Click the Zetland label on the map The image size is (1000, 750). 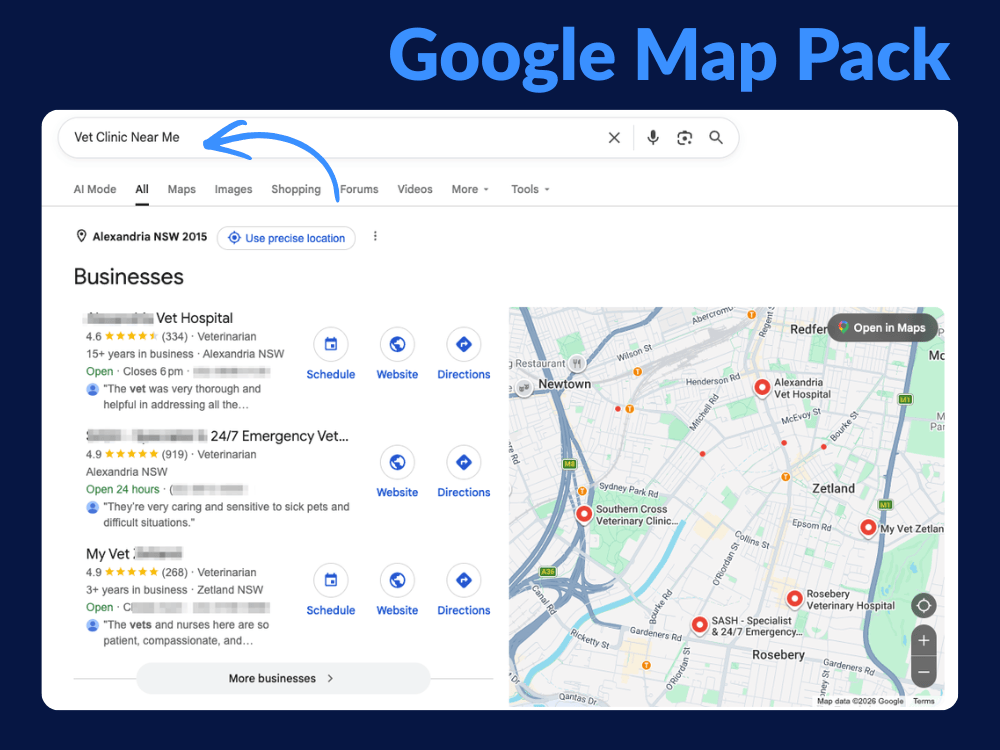coord(834,489)
